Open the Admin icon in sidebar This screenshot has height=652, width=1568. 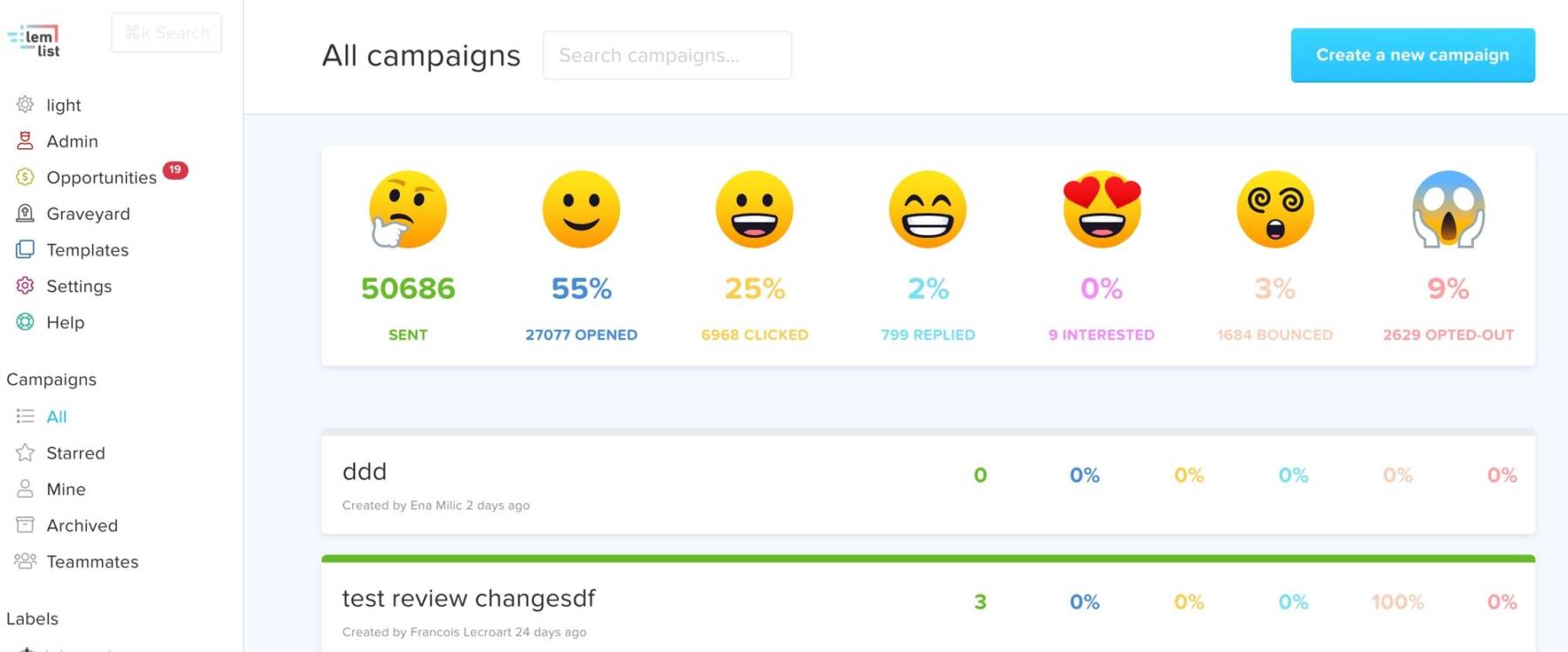(25, 141)
